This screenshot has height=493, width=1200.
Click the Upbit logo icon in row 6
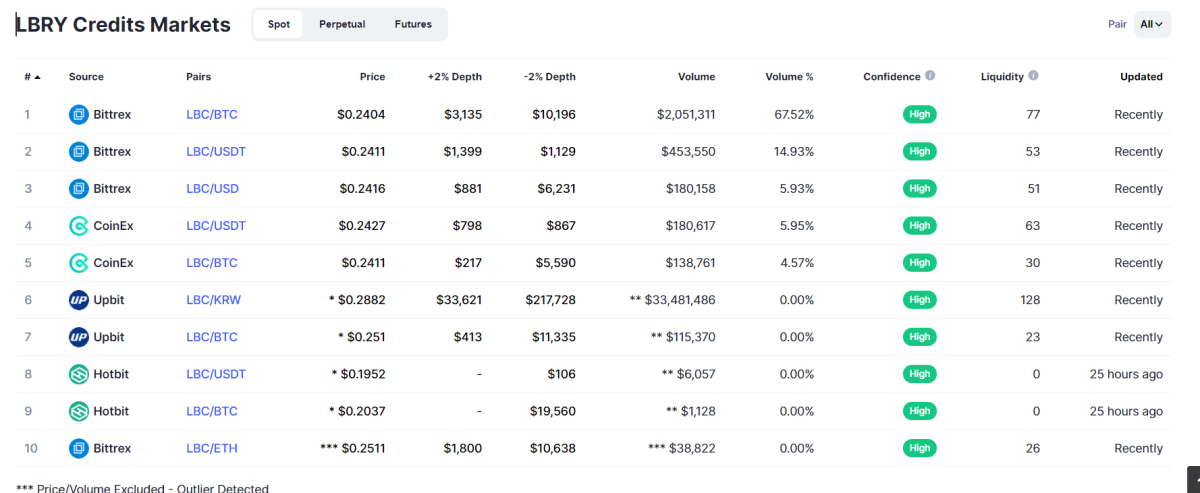point(78,300)
